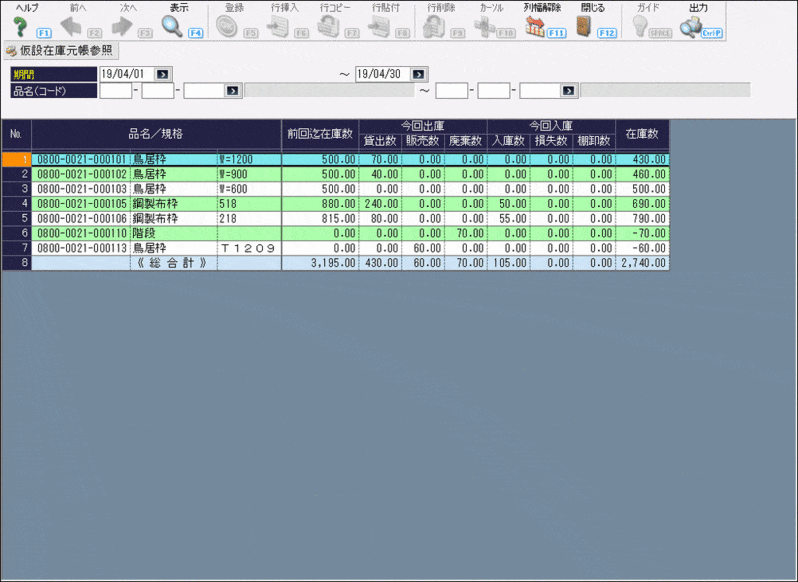Go to next record with 次へ arrow
The width and height of the screenshot is (798, 582).
coord(122,26)
